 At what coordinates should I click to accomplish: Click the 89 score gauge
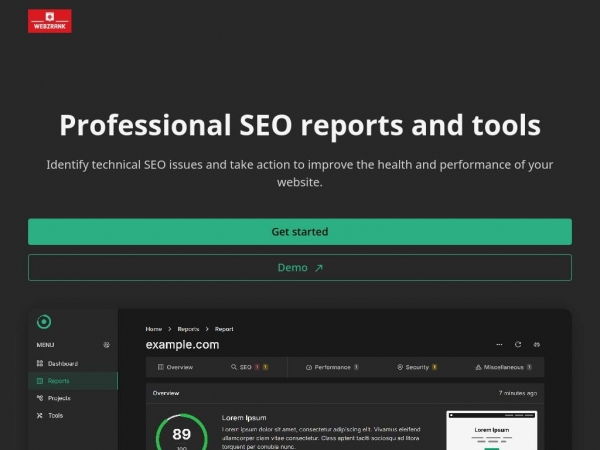(181, 432)
